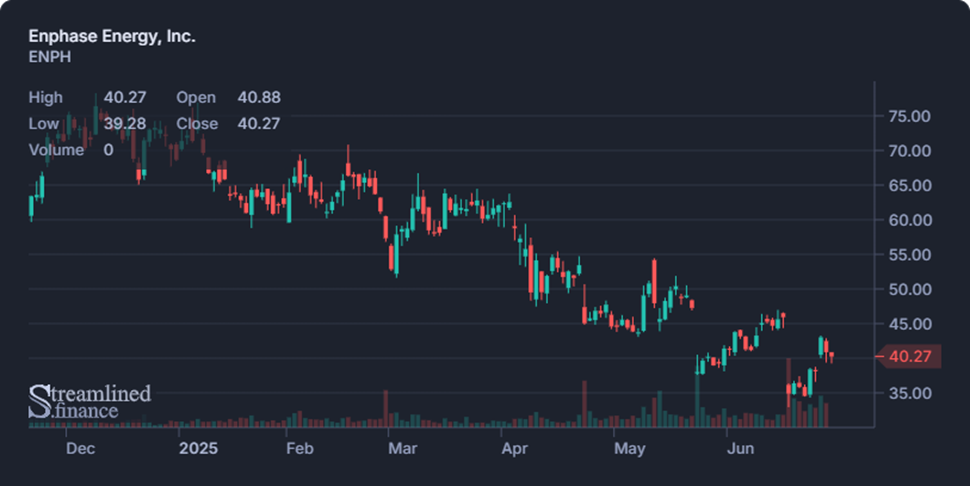Click the Mar label on time axis
The height and width of the screenshot is (486, 970).
point(403,448)
